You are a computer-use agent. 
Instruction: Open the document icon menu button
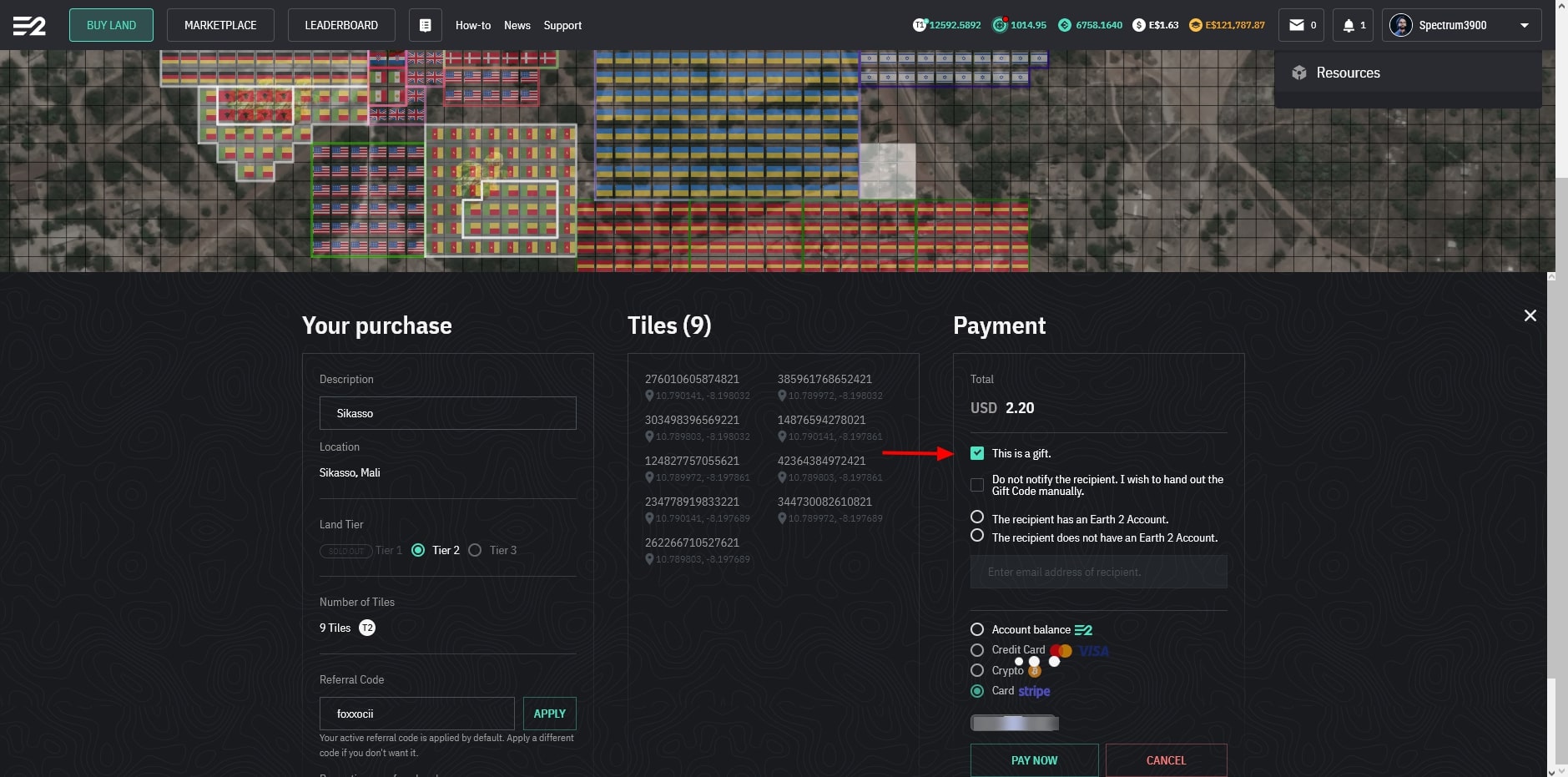(425, 25)
